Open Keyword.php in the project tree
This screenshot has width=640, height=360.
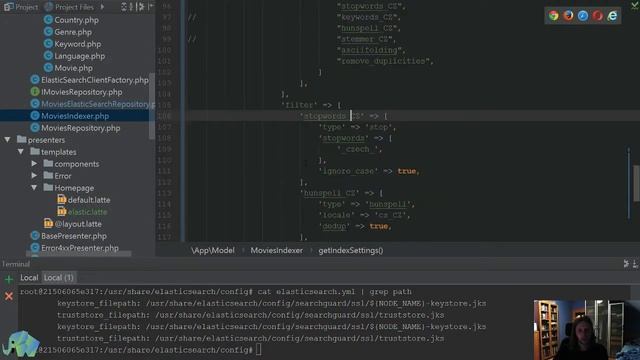click(x=78, y=44)
